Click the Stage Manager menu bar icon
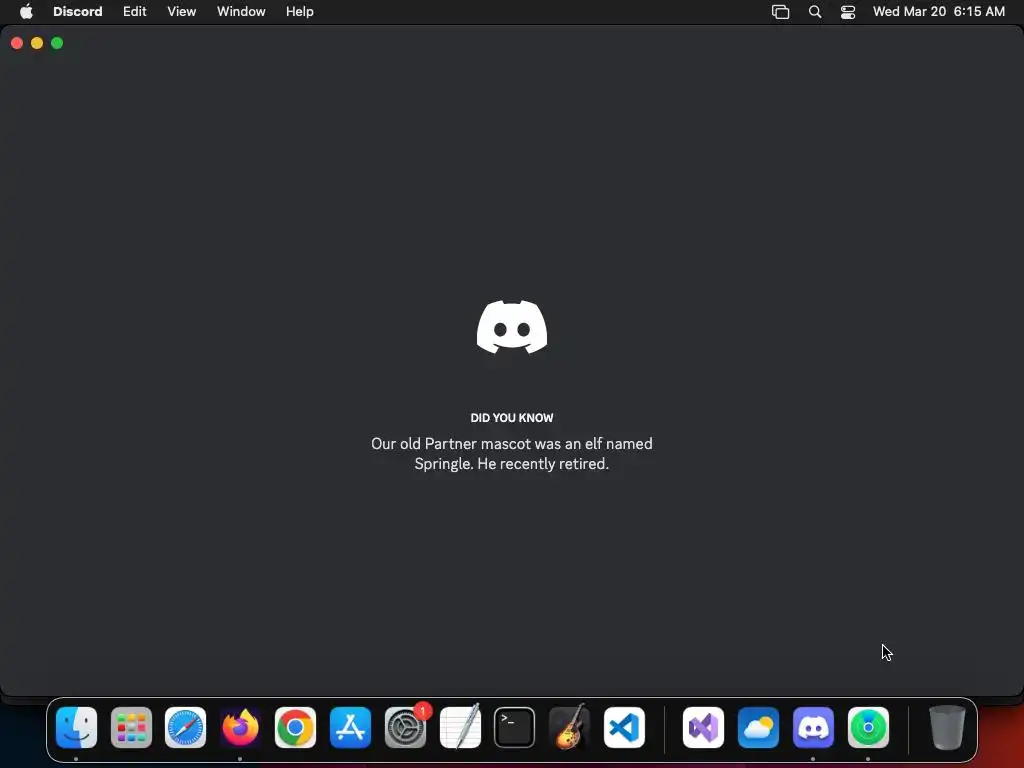This screenshot has width=1024, height=768. 780,12
